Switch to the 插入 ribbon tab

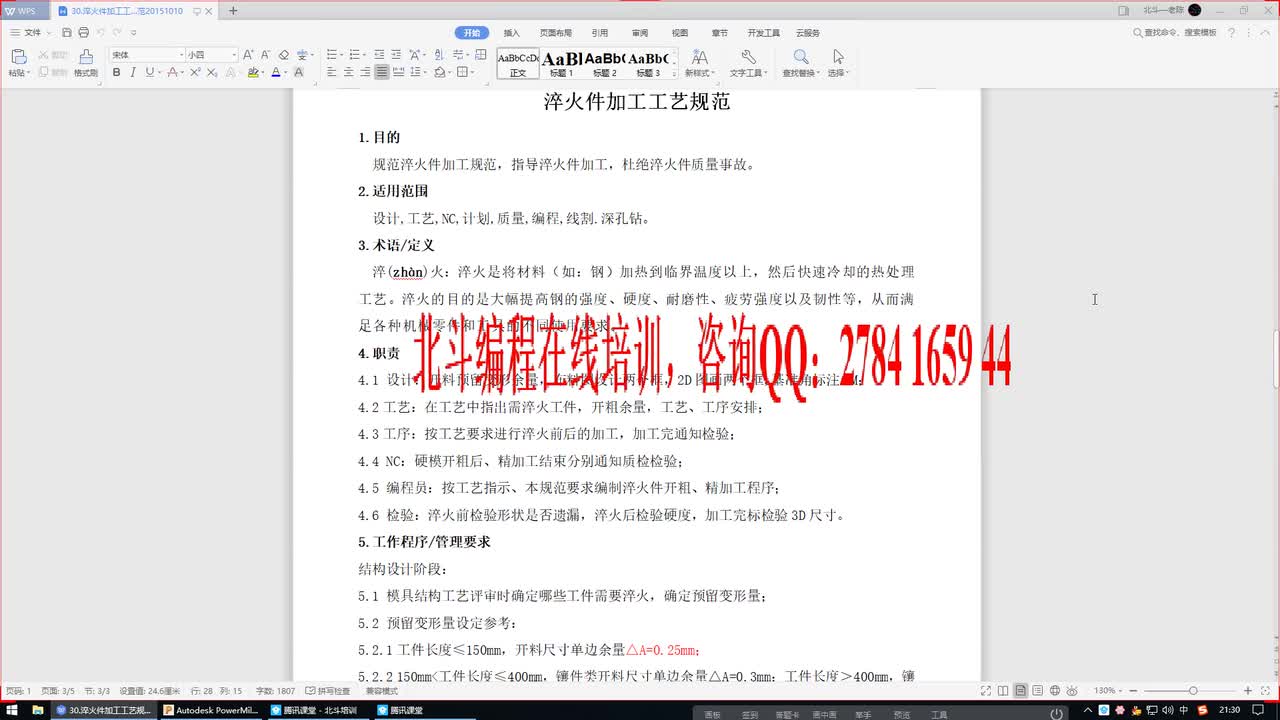(511, 33)
